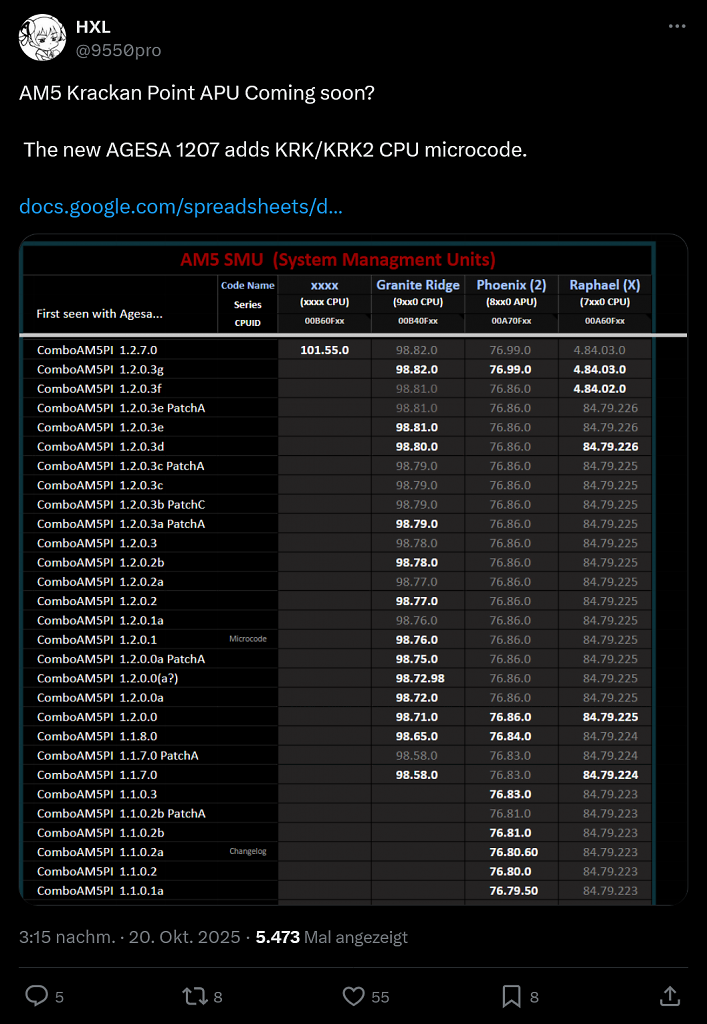Open the @9550pro handle link

[118, 50]
